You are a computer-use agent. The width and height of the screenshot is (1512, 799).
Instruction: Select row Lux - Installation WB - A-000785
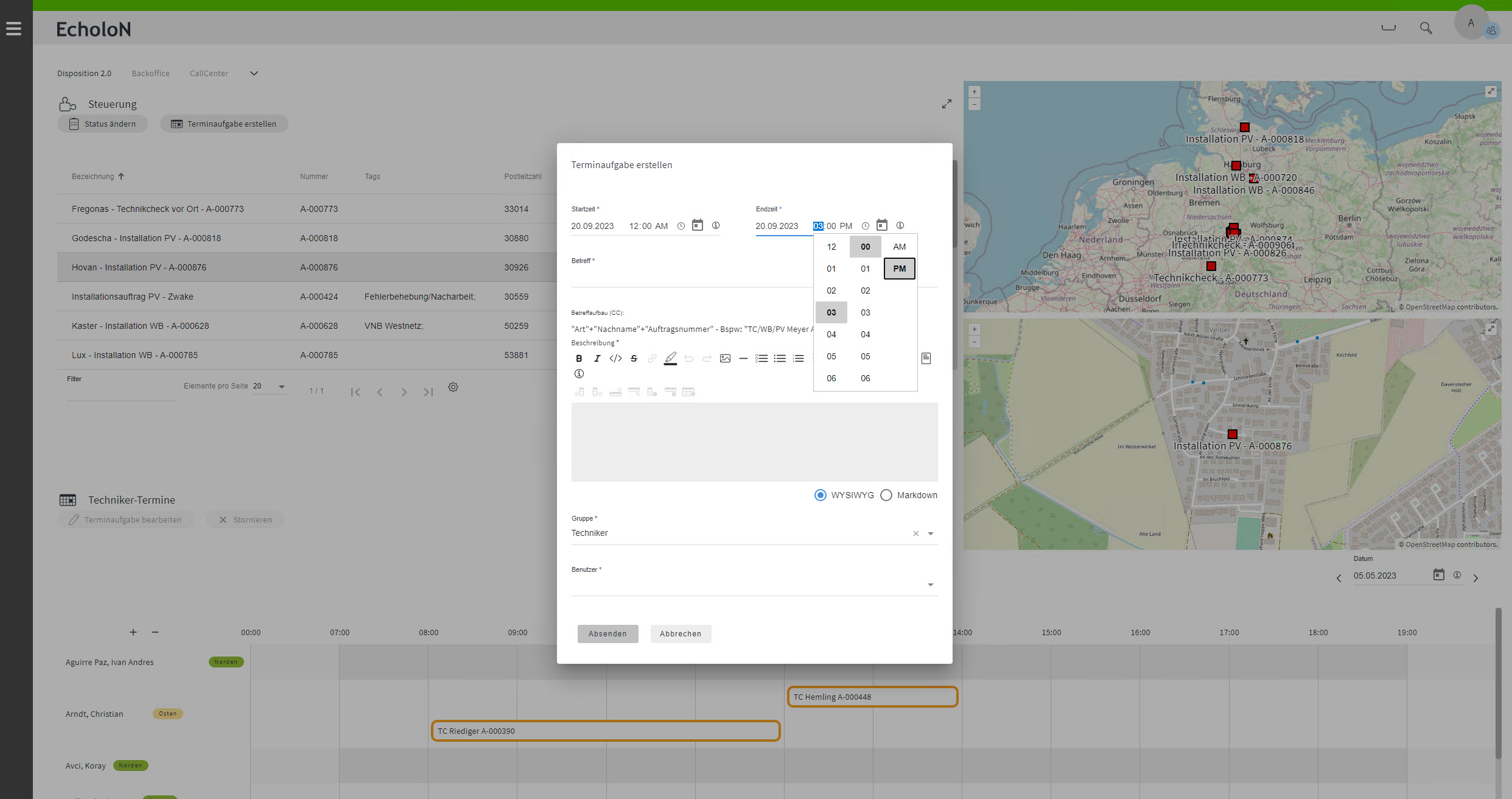307,355
